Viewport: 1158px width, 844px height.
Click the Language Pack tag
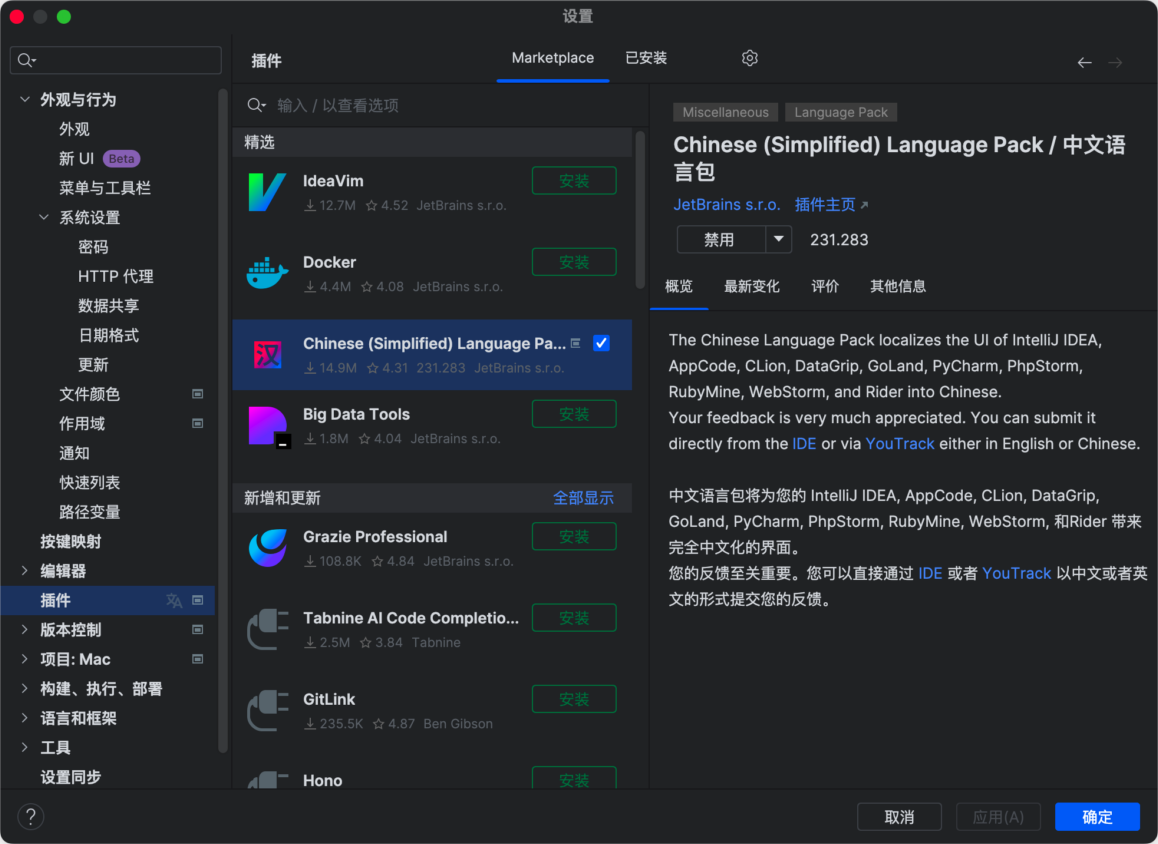(x=840, y=112)
